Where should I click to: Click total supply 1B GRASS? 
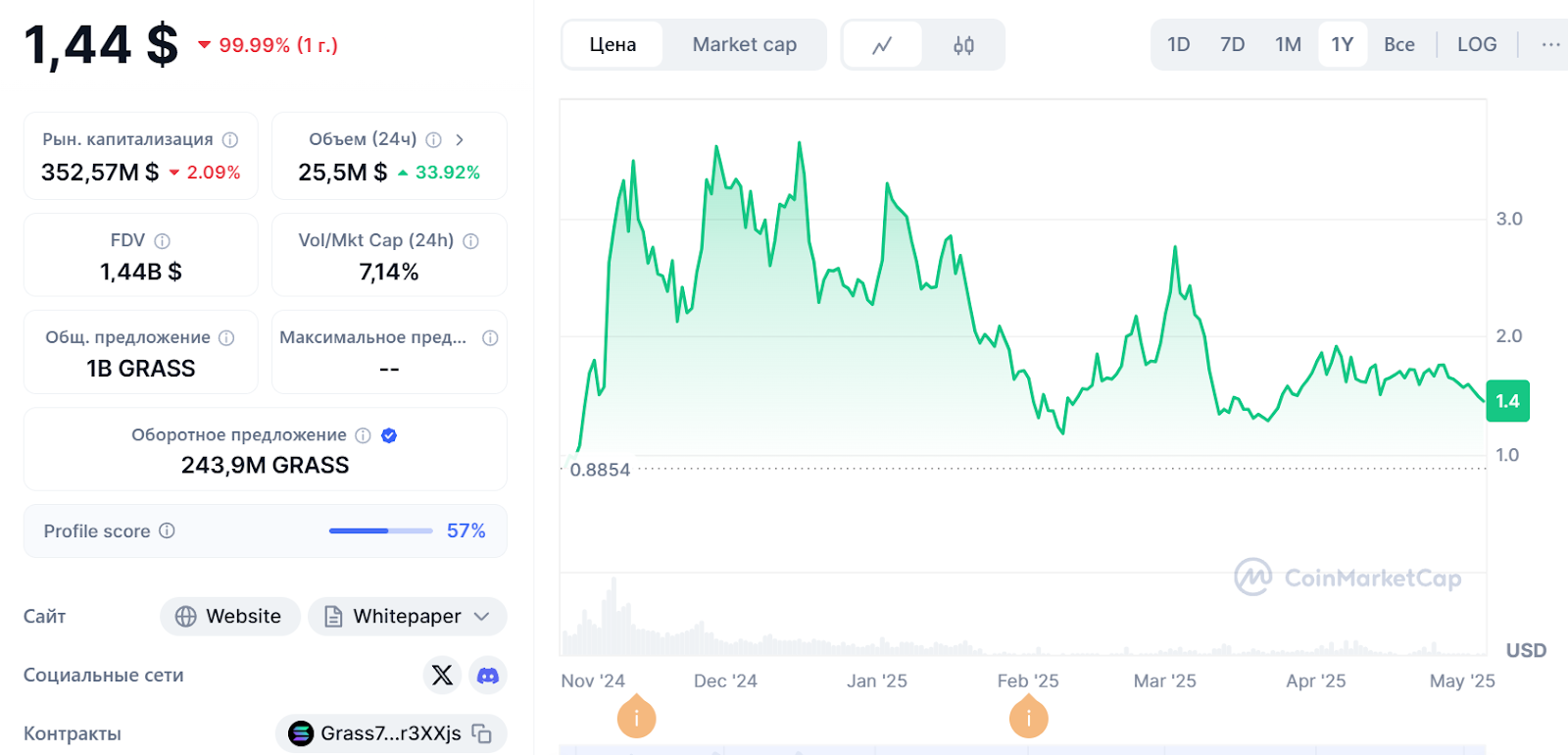tap(141, 369)
